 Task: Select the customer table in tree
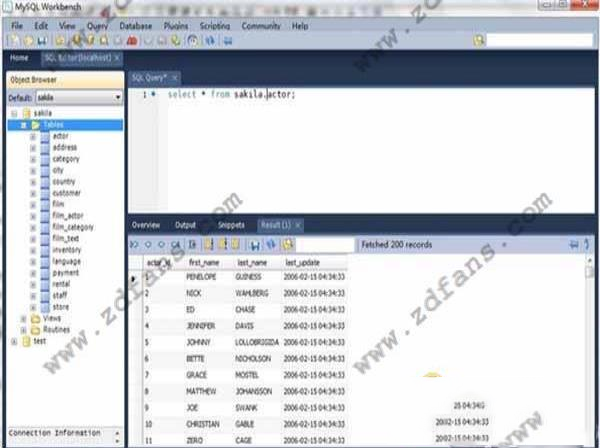66,193
